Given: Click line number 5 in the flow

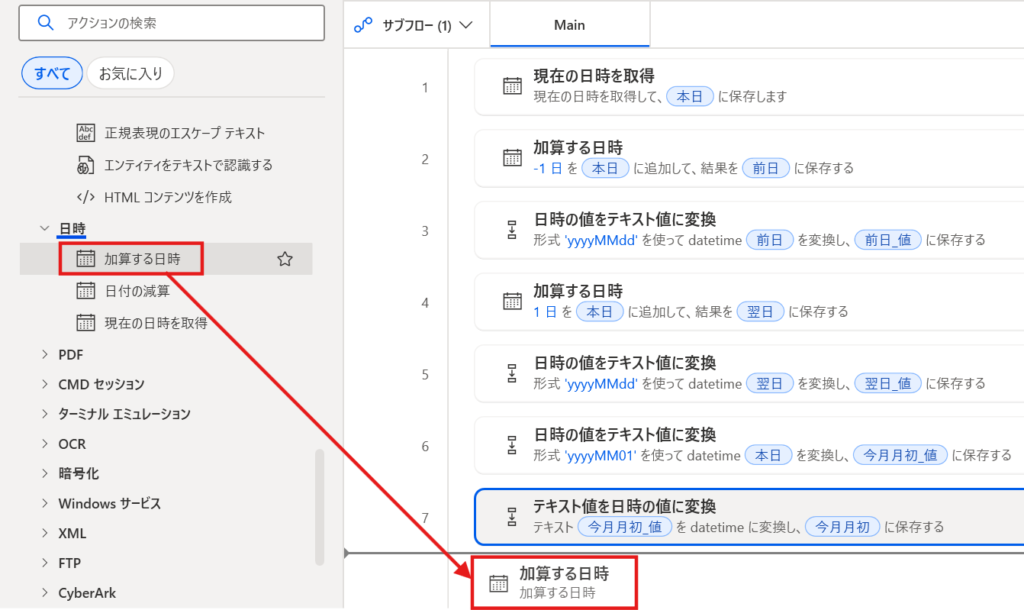Looking at the screenshot, I should pyautogui.click(x=425, y=375).
